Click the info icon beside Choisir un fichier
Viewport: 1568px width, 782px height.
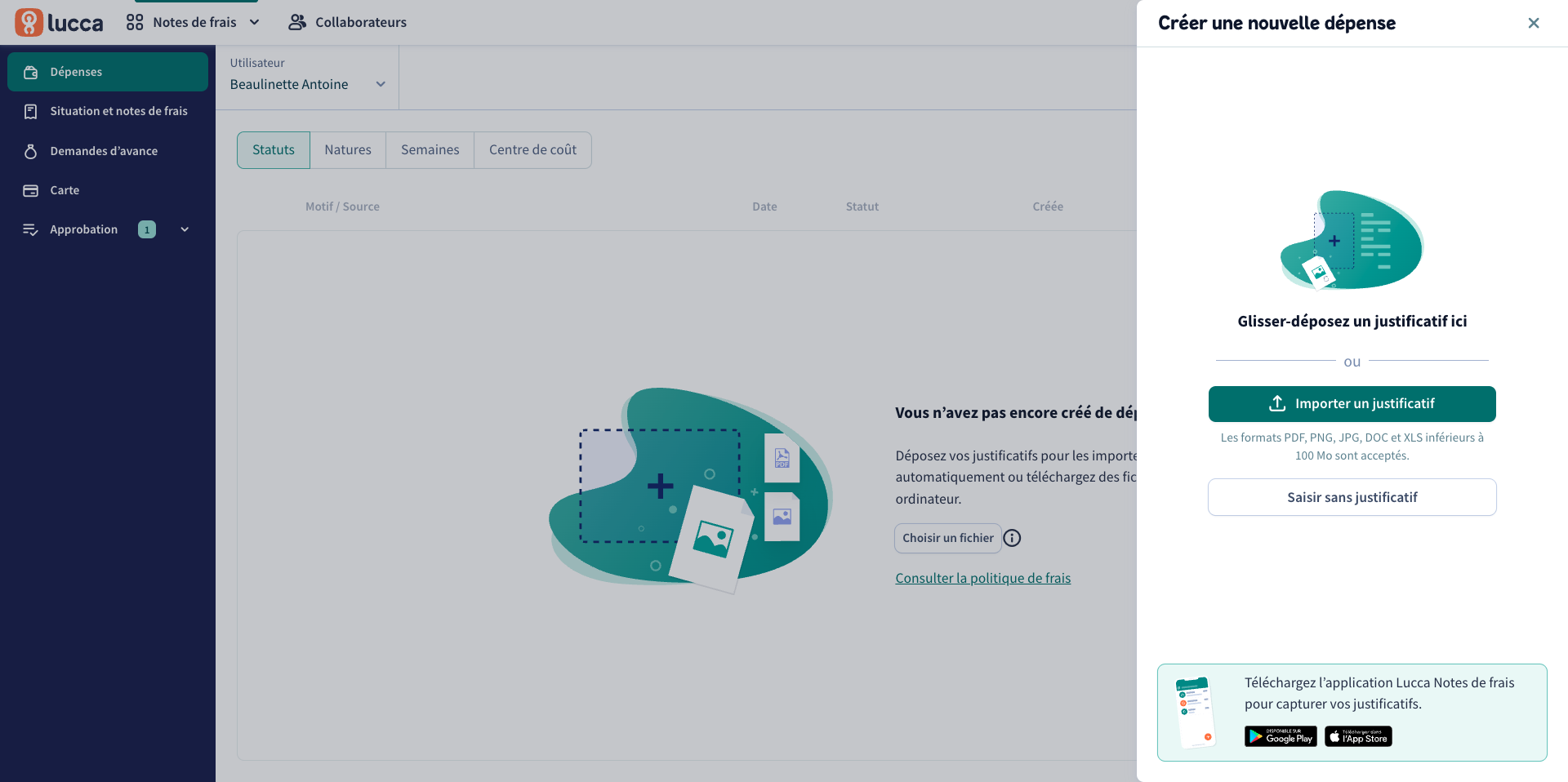coord(1012,538)
